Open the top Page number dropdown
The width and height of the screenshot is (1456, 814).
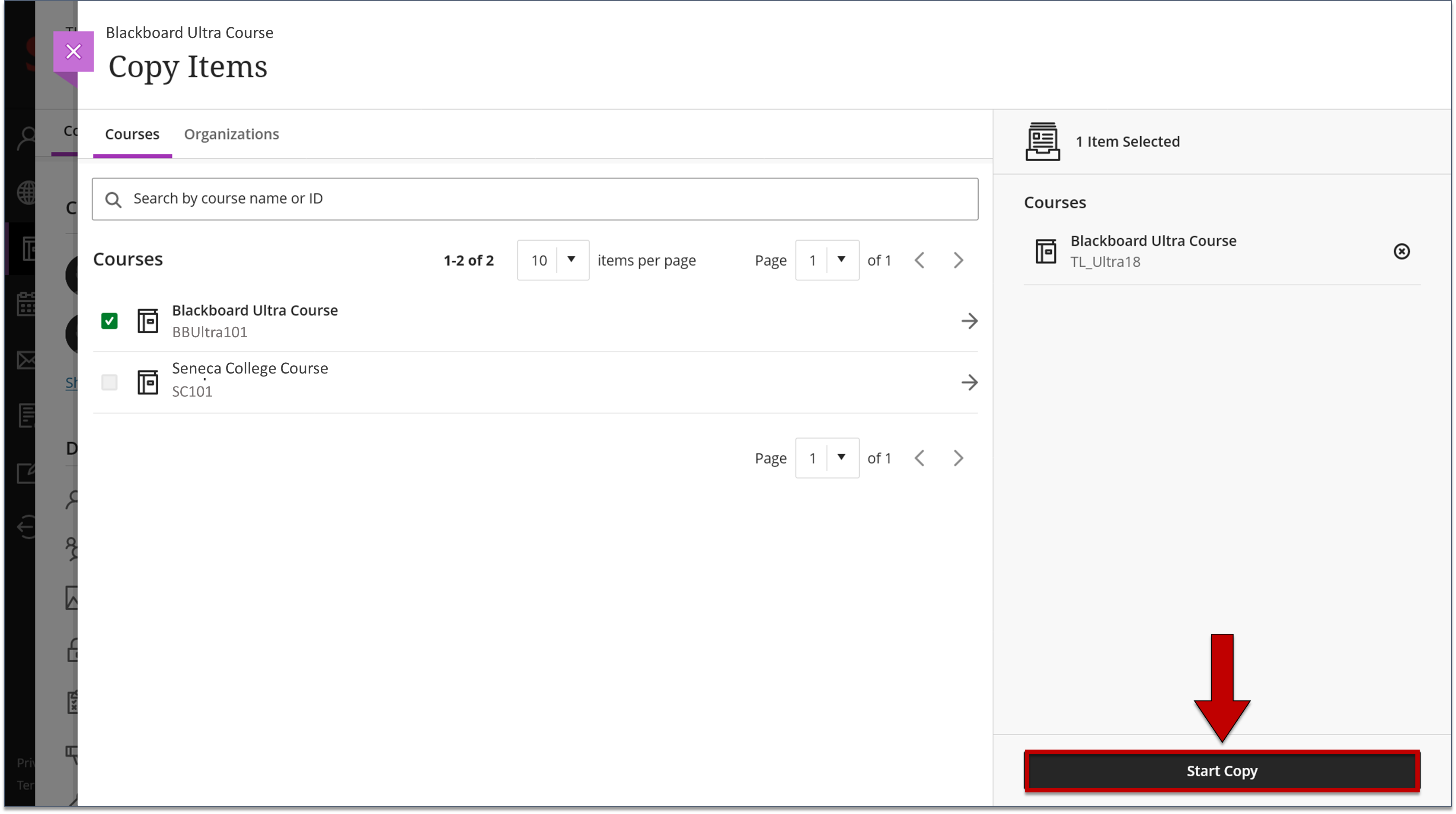click(827, 260)
